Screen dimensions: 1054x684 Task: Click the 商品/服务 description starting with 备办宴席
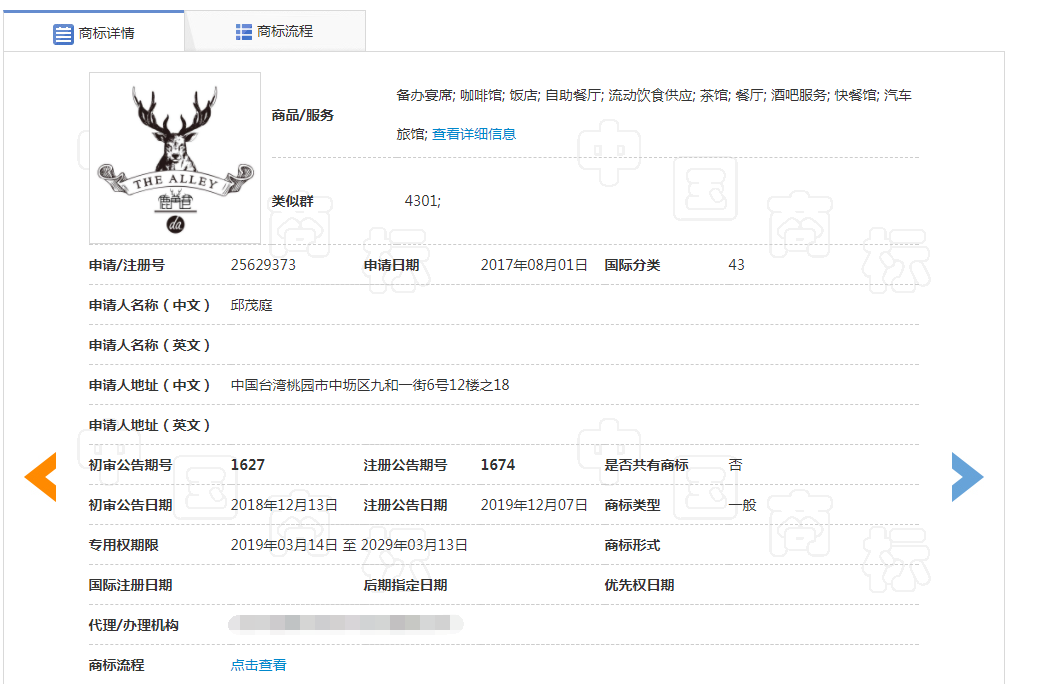[654, 96]
